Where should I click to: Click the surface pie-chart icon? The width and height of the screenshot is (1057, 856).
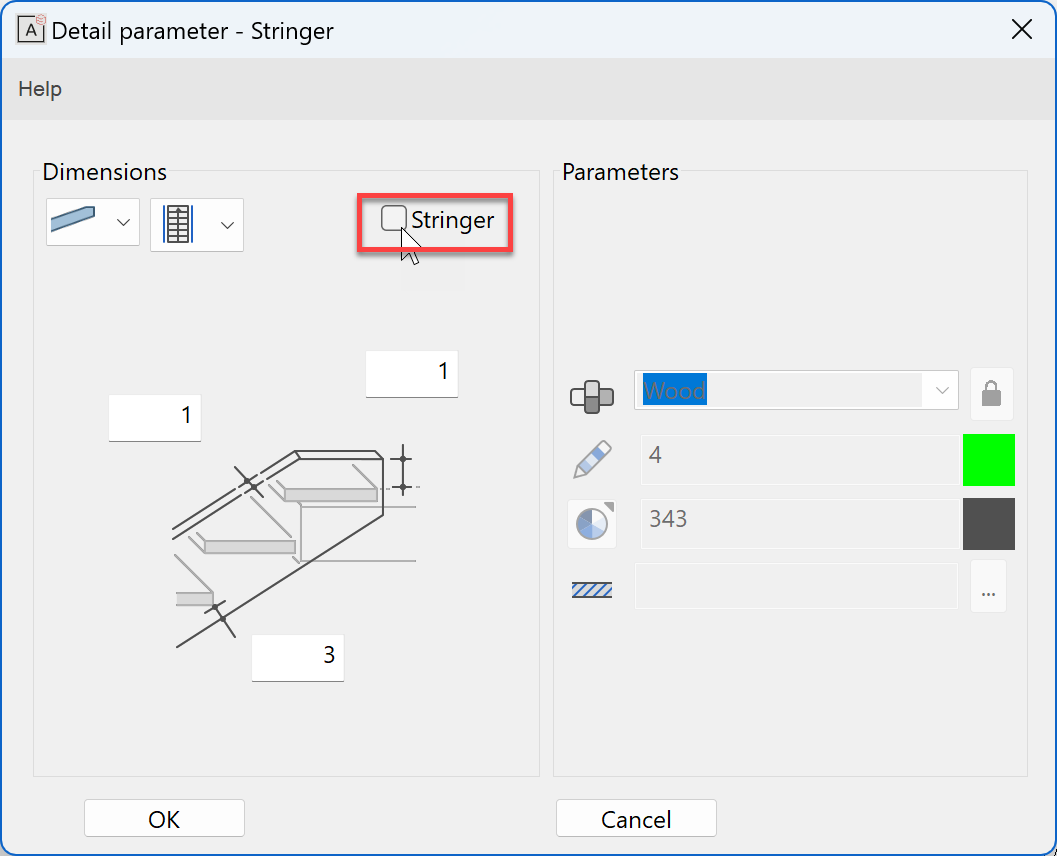tap(591, 524)
